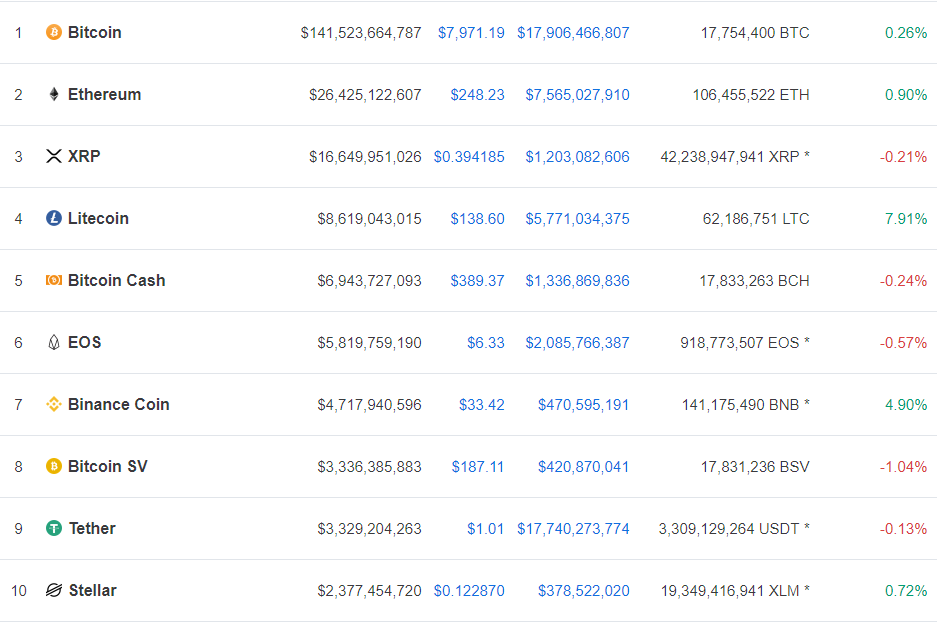Open Bitcoin Cash volume $1,336,869,836
This screenshot has width=937, height=622.
[577, 281]
